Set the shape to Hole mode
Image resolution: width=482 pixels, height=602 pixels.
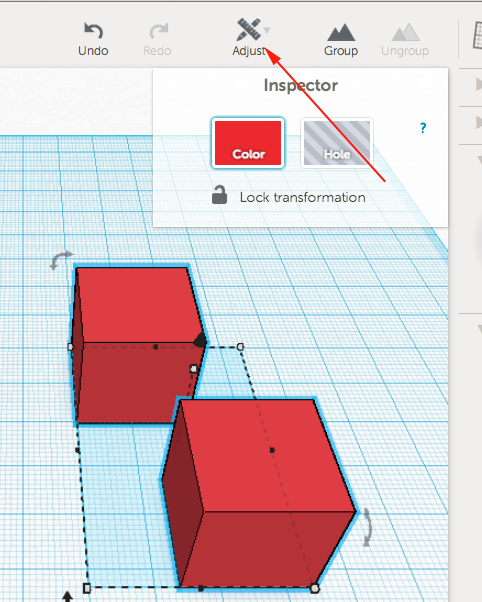point(337,143)
